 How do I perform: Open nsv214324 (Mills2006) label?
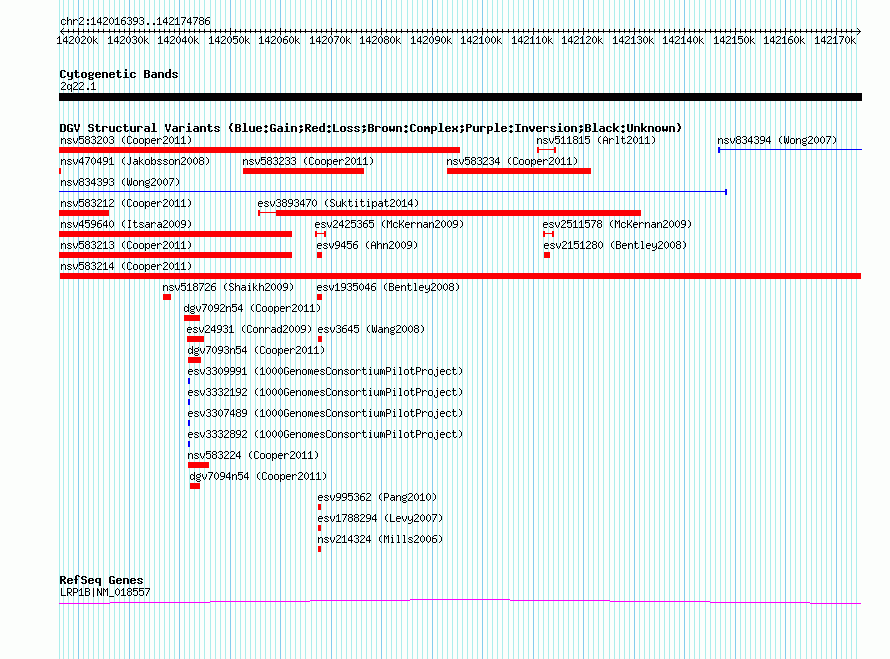coord(380,539)
